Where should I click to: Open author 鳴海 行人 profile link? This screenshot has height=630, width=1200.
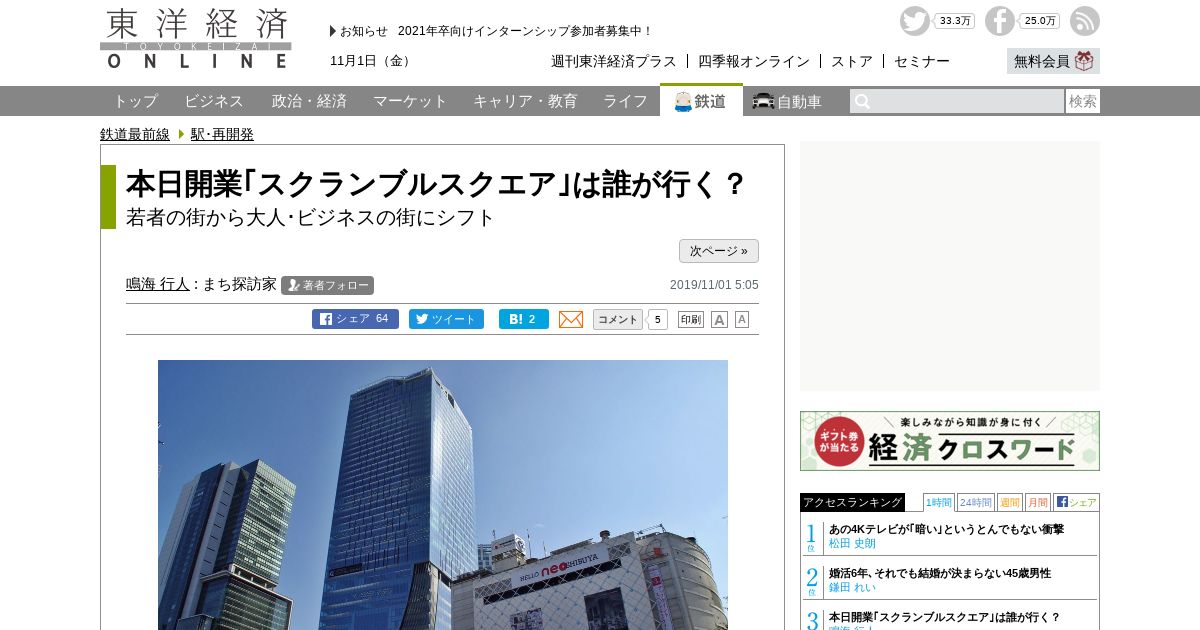coord(158,284)
